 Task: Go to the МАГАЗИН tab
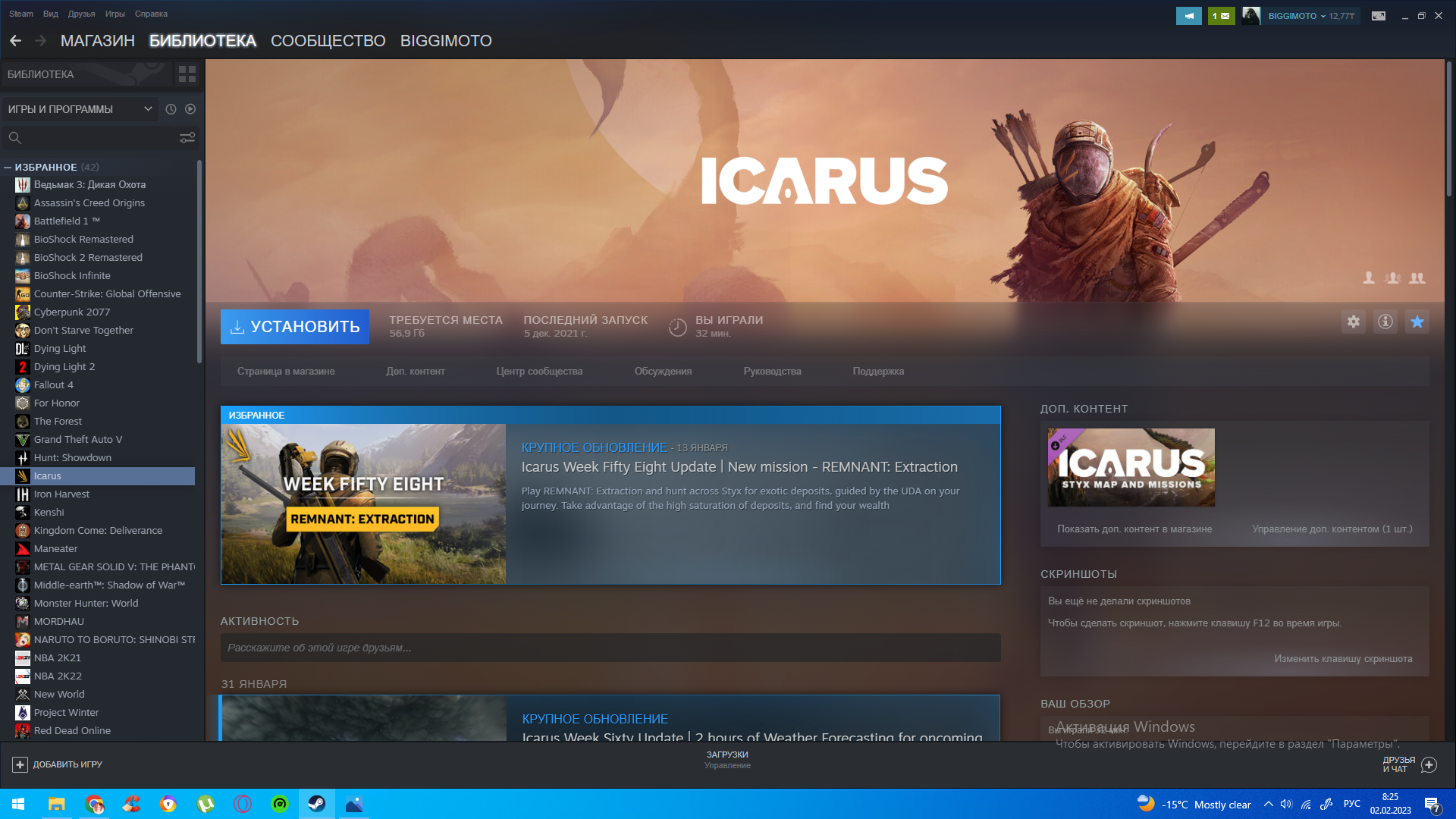tap(98, 41)
